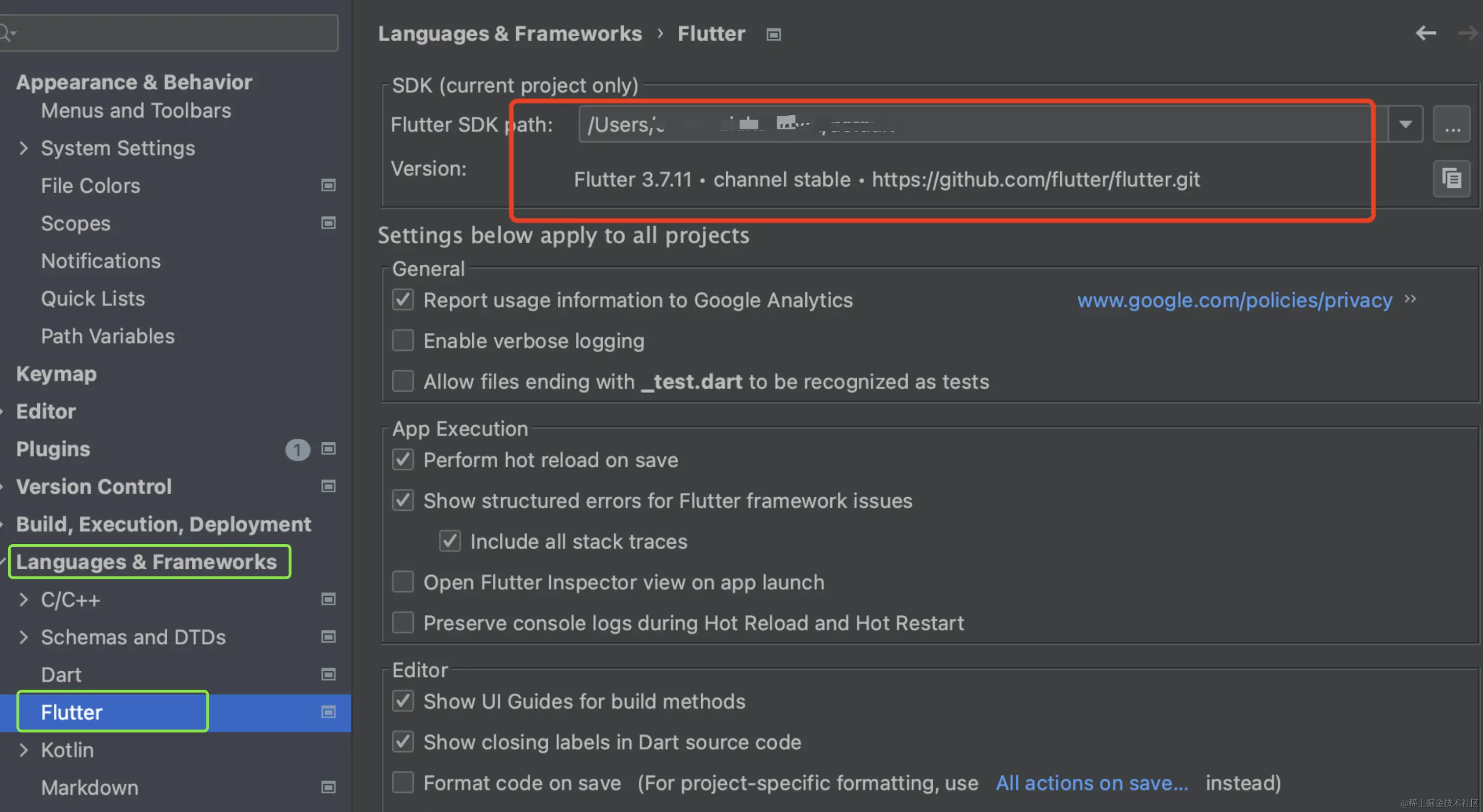The image size is (1483, 812).
Task: Click the browse SDK path ellipsis button
Action: point(1451,125)
